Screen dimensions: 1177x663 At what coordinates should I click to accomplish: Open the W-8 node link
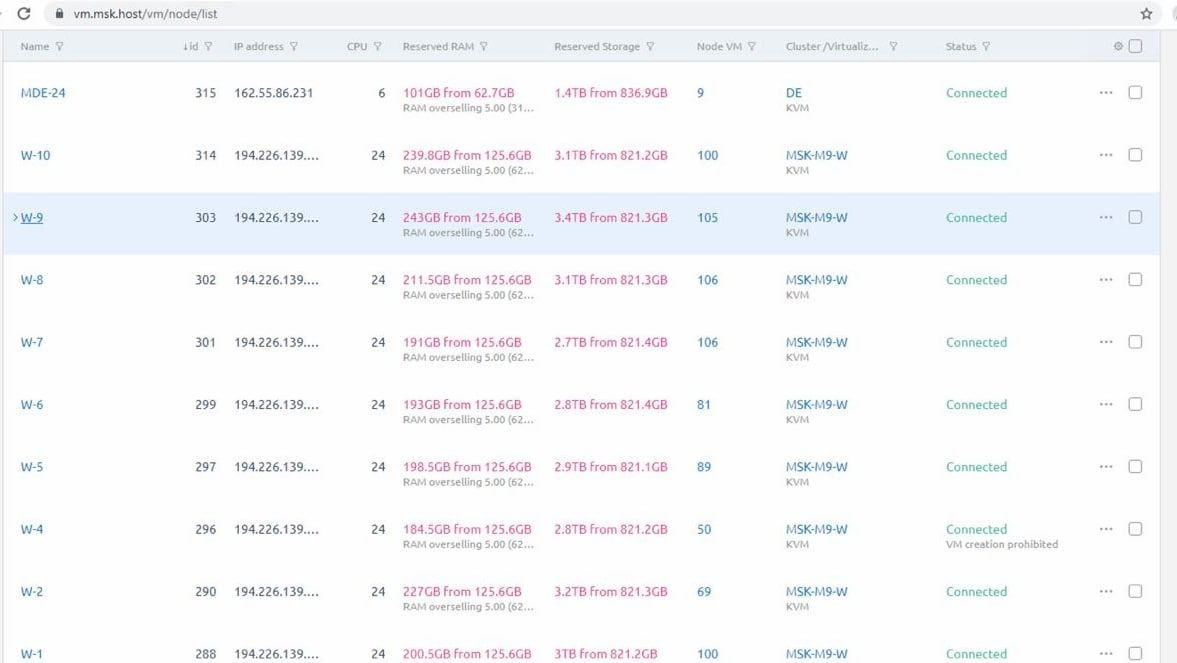32,280
